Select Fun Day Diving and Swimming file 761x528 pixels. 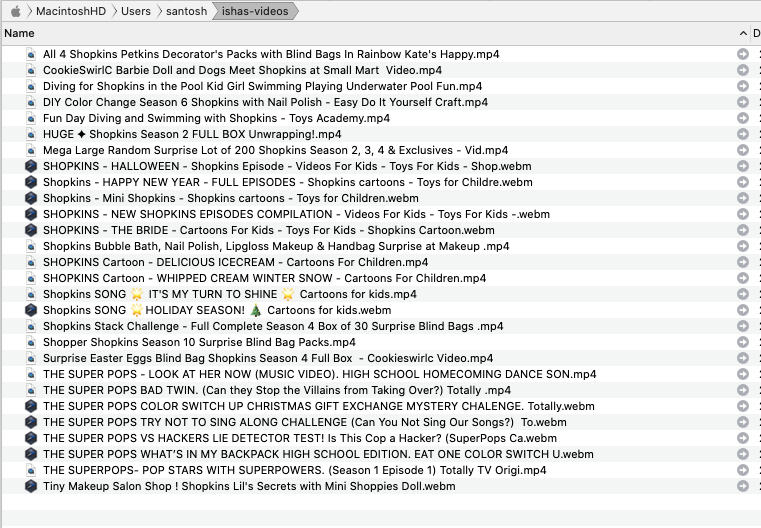click(216, 118)
